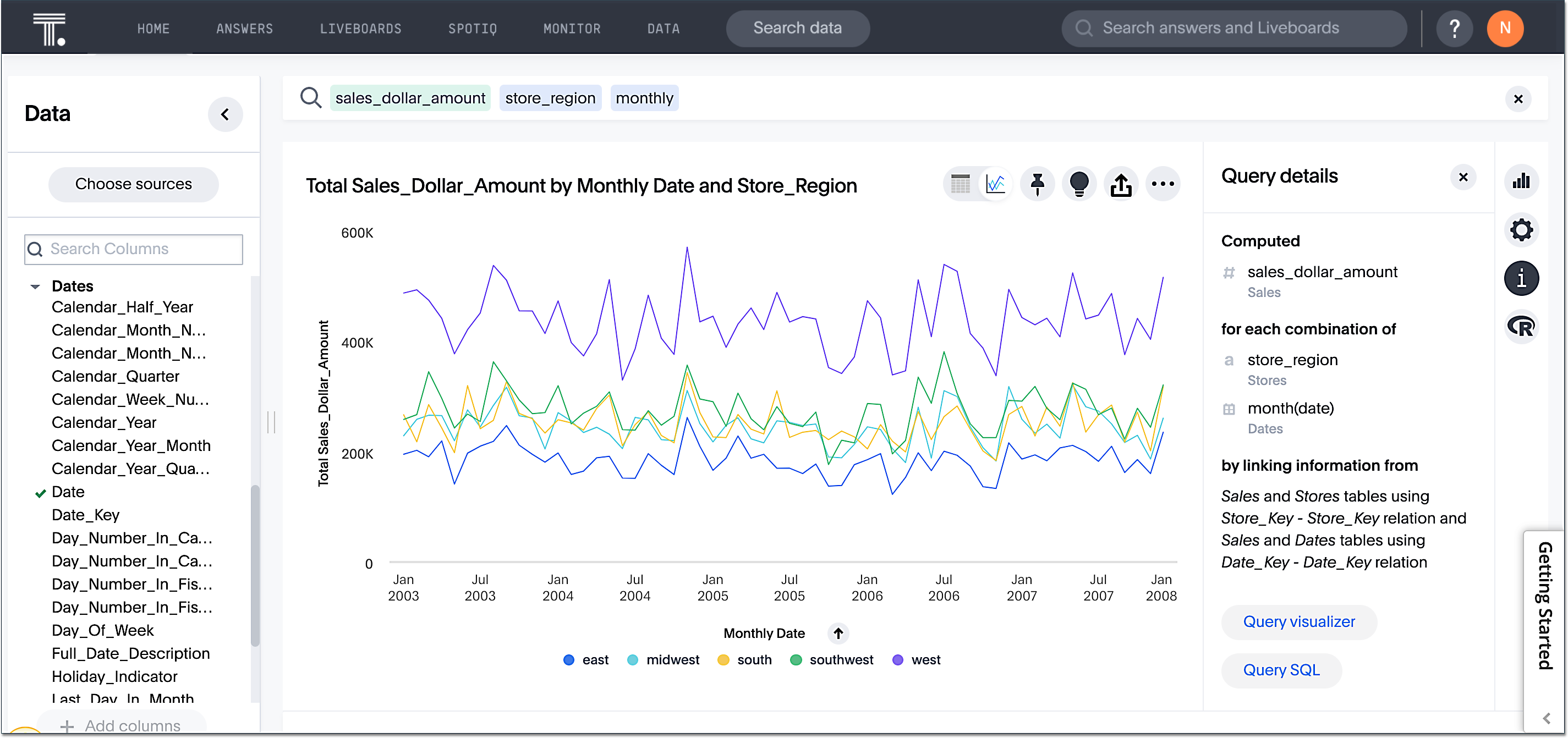This screenshot has height=738, width=1568.
Task: Toggle Monthly Date sort arrow
Action: pos(838,634)
